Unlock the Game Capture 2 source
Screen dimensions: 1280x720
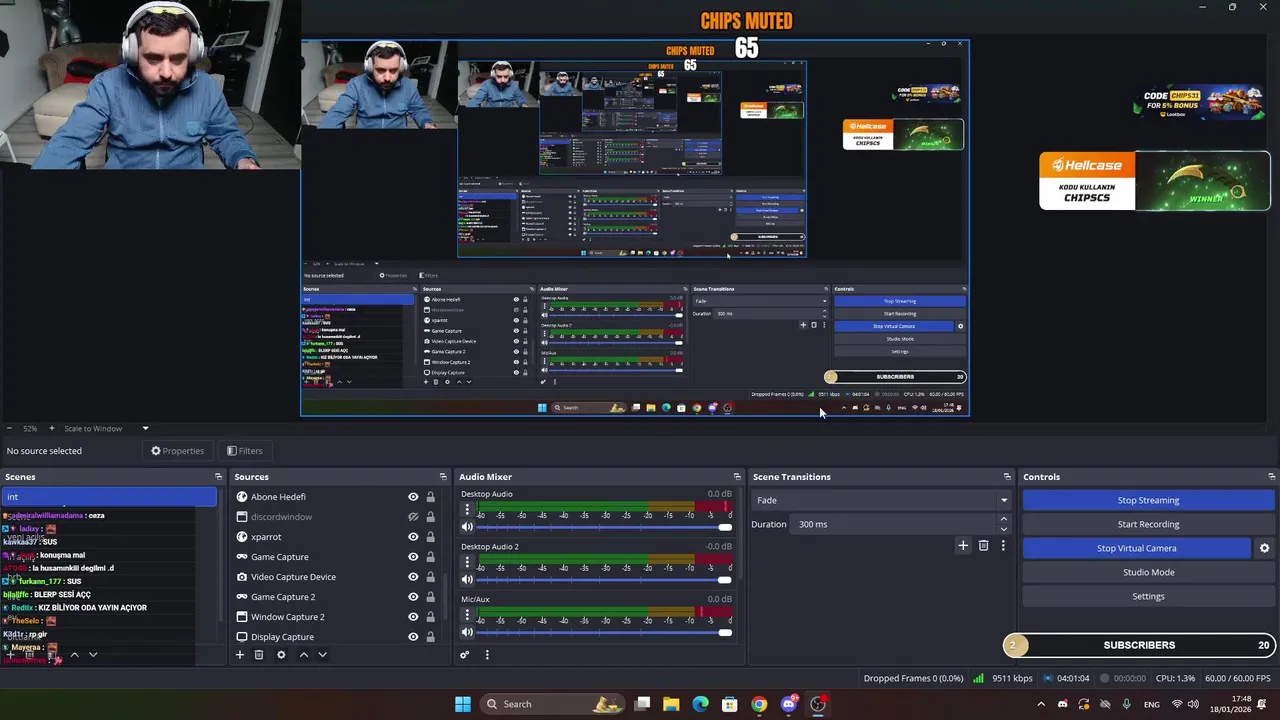tap(431, 597)
